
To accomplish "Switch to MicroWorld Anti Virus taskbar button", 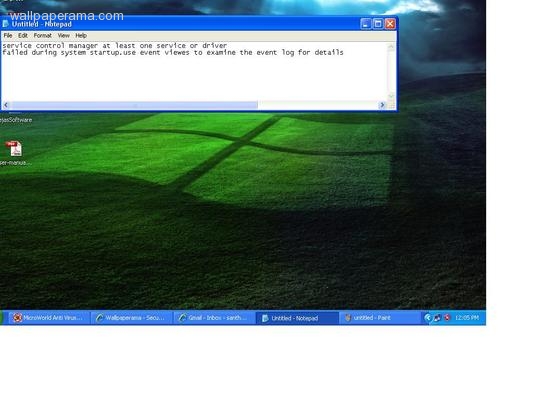I will point(49,318).
